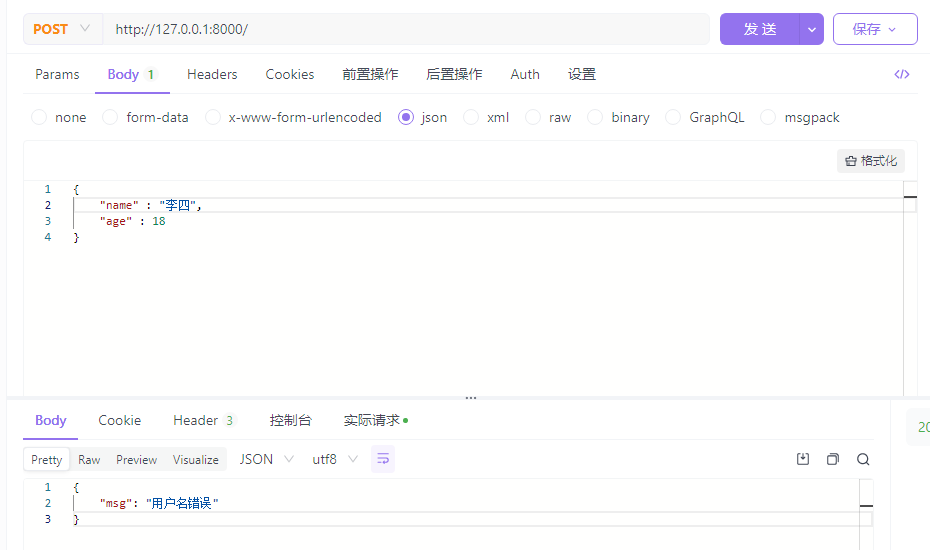The width and height of the screenshot is (930, 550).
Task: Toggle the word wrap icon in response
Action: [x=383, y=459]
